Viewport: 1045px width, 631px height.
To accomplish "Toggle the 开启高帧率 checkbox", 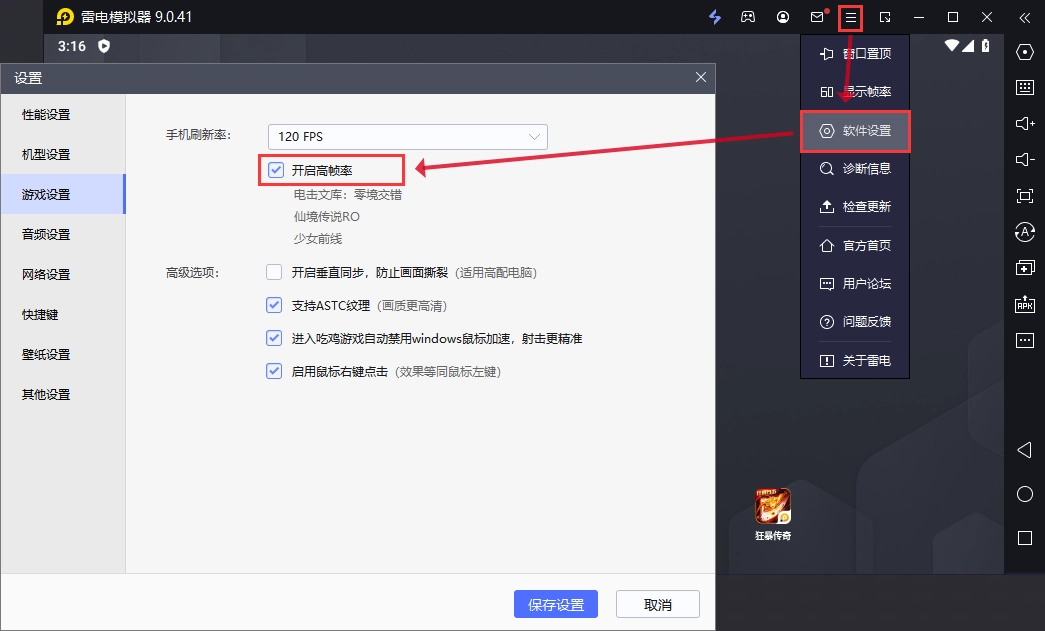I will 276,170.
